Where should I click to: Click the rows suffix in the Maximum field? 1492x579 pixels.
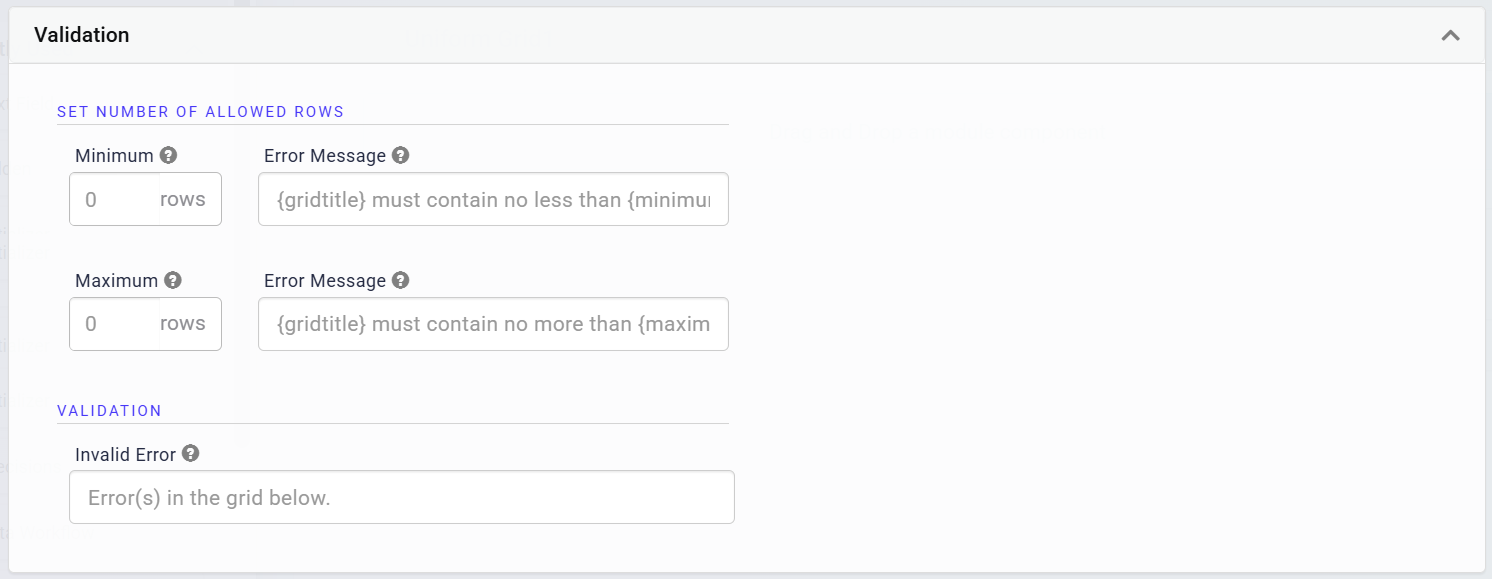pos(182,324)
